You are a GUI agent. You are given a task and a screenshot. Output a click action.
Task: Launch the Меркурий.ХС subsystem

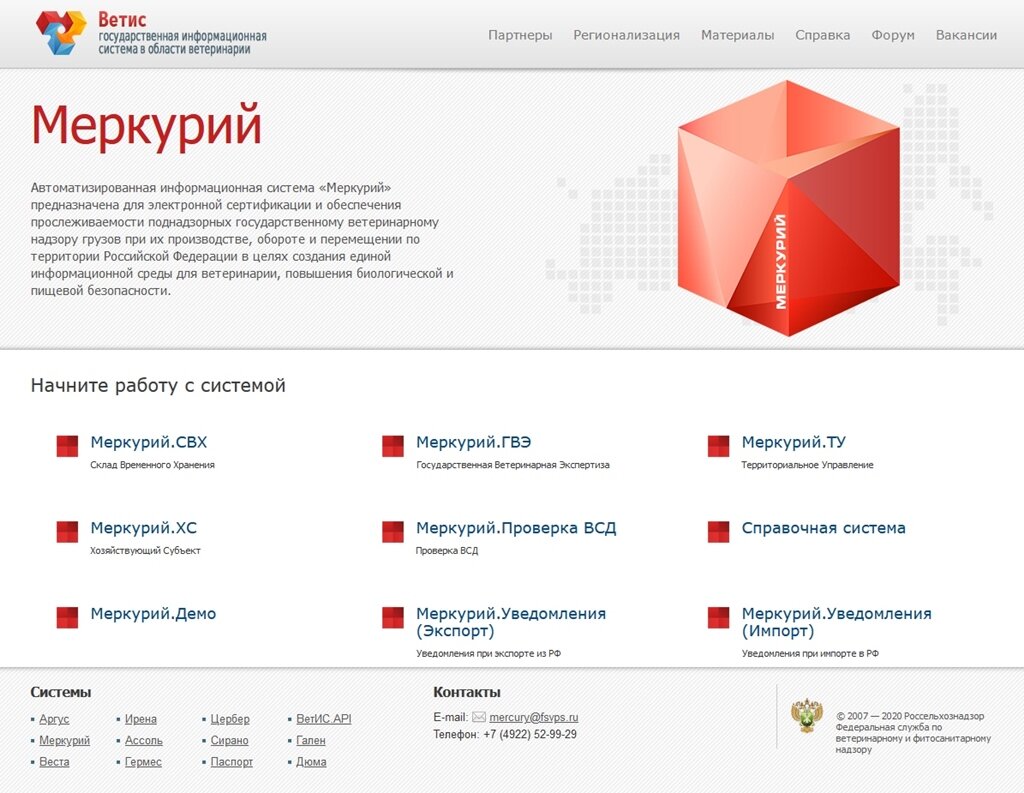(143, 528)
